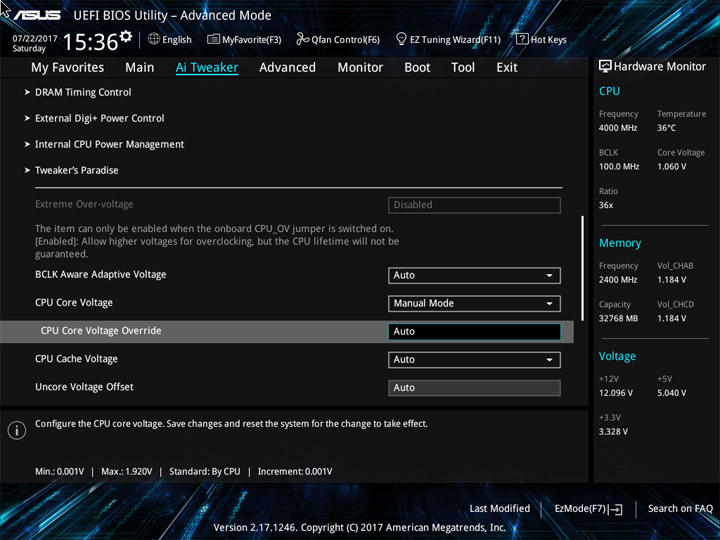
Task: Click the Uncore Voltage Offset label
Action: tap(84, 387)
